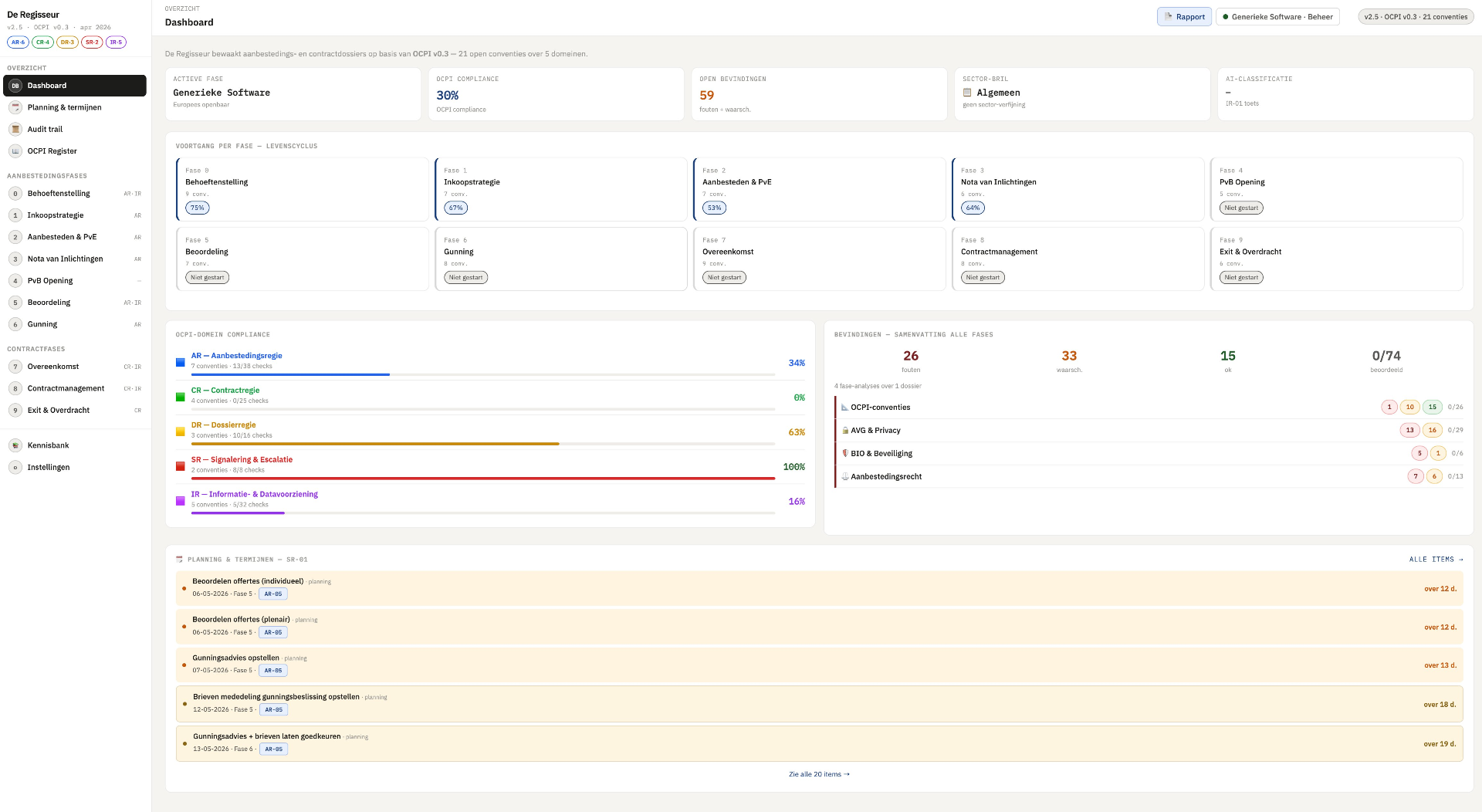This screenshot has width=1482, height=812.
Task: Select Contractmanagement in the sidebar
Action: pos(74,388)
